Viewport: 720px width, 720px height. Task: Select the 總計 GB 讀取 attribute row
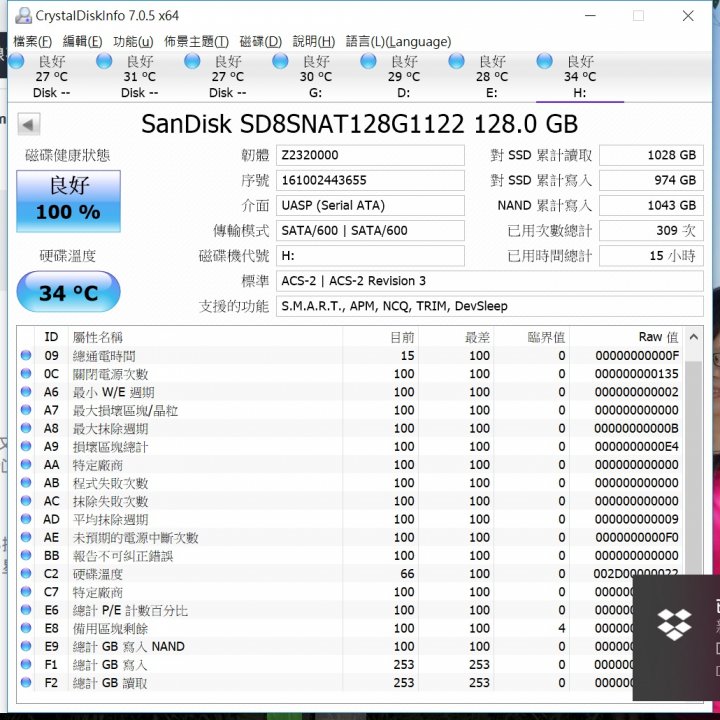tap(325, 683)
